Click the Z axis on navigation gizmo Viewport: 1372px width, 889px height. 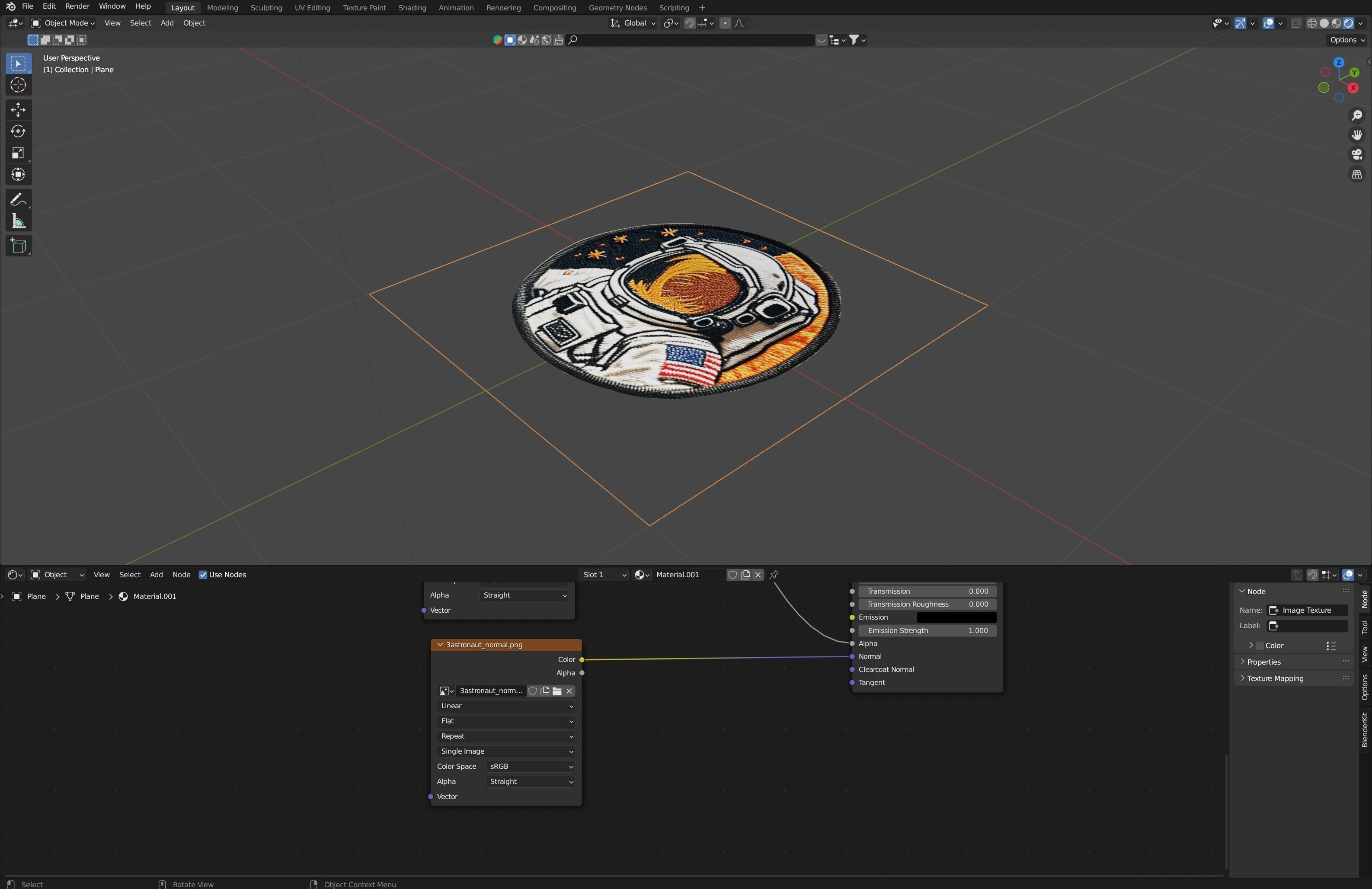(x=1339, y=62)
